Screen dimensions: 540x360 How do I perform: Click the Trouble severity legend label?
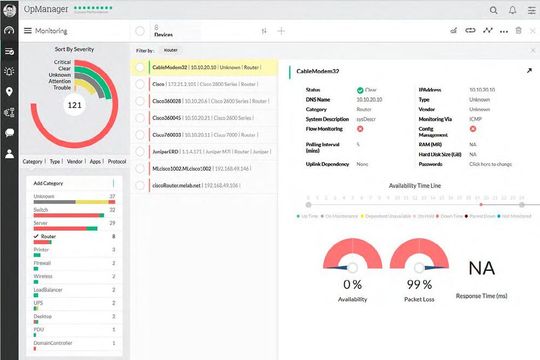[62, 88]
